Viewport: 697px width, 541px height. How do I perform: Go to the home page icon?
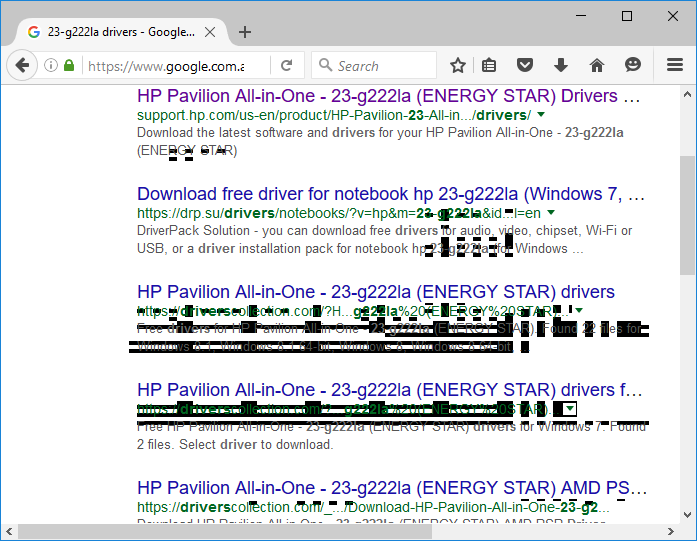[597, 65]
